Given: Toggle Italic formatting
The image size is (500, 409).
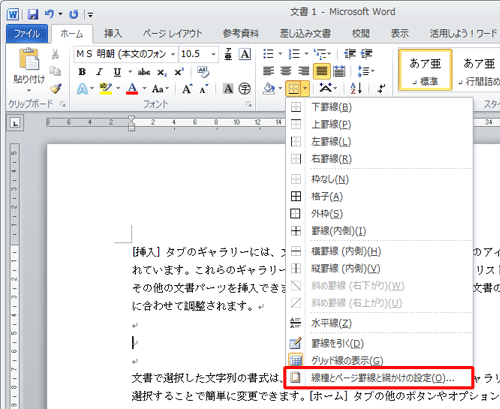Looking at the screenshot, I should pos(99,72).
